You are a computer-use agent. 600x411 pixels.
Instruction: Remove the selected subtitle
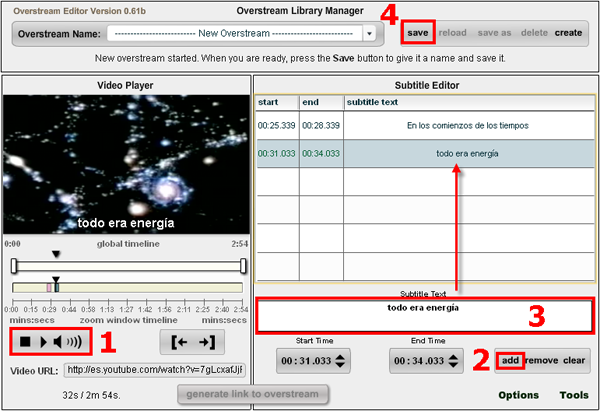point(541,360)
